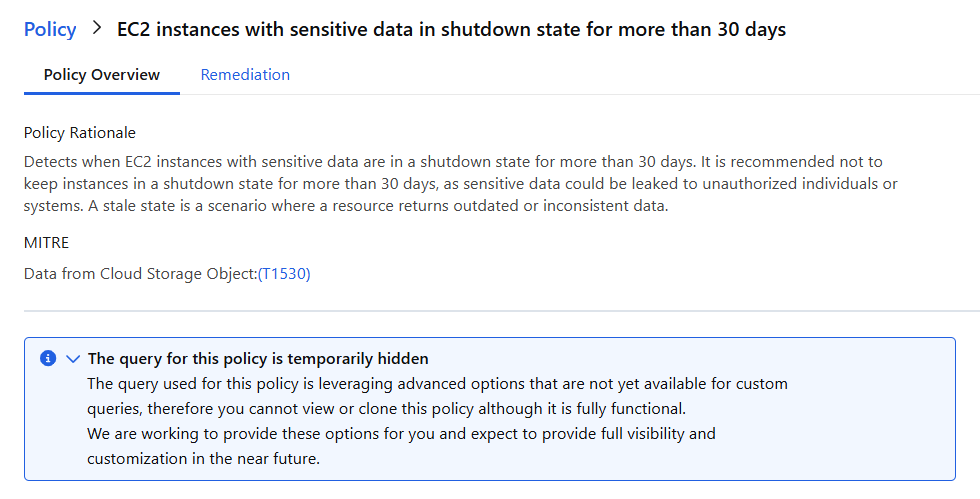
Task: Click the MITRE section heading
Action: point(46,243)
